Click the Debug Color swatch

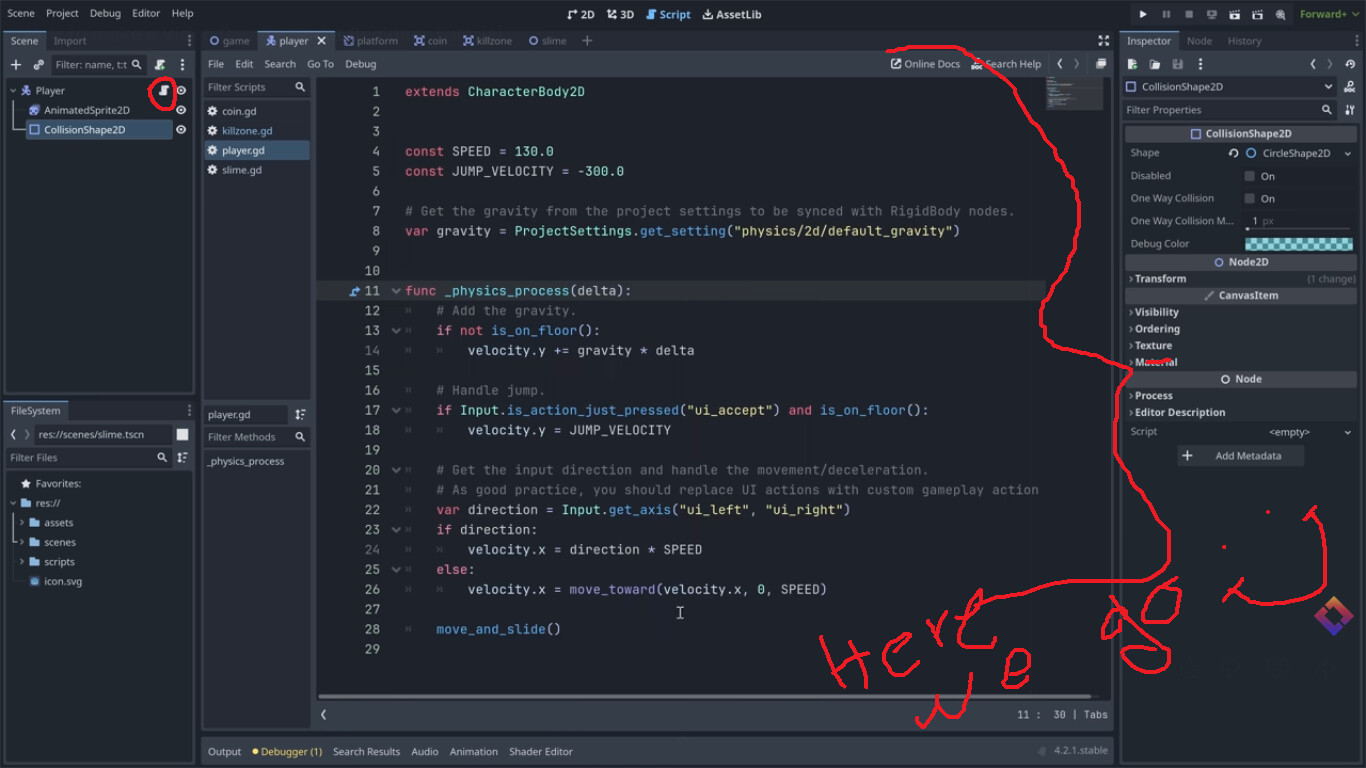(x=1298, y=244)
